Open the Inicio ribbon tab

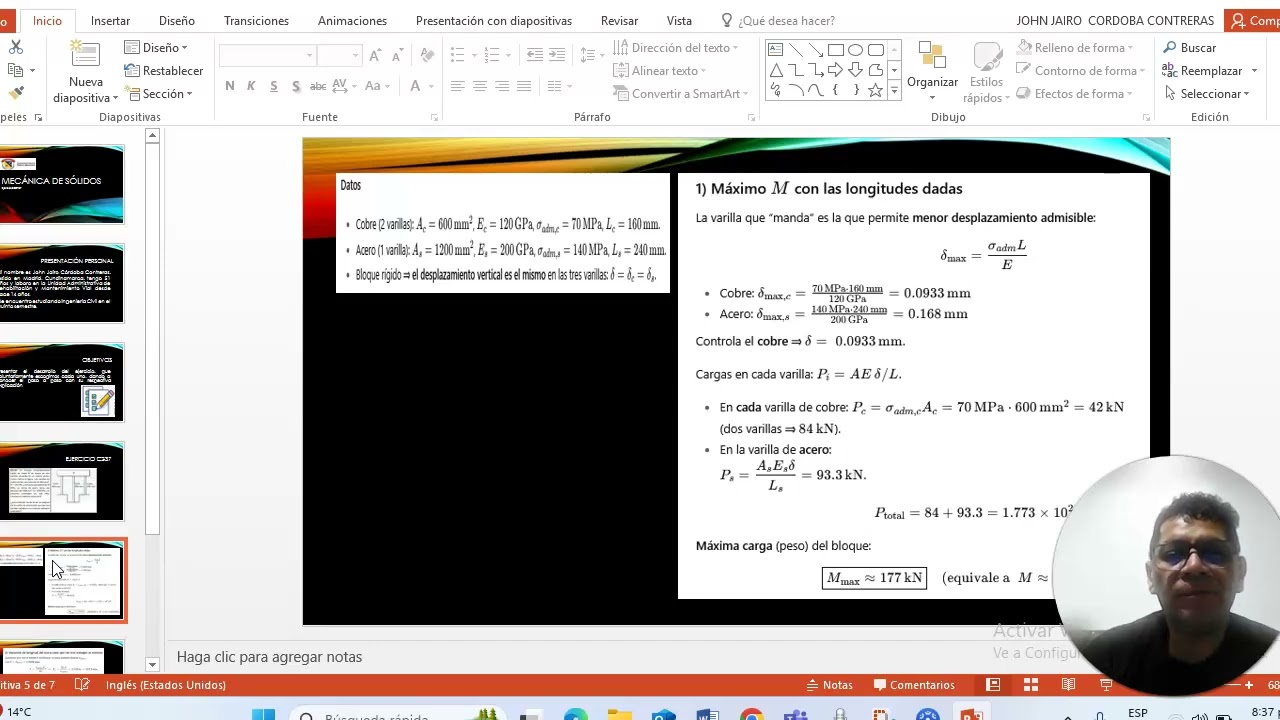pos(47,20)
